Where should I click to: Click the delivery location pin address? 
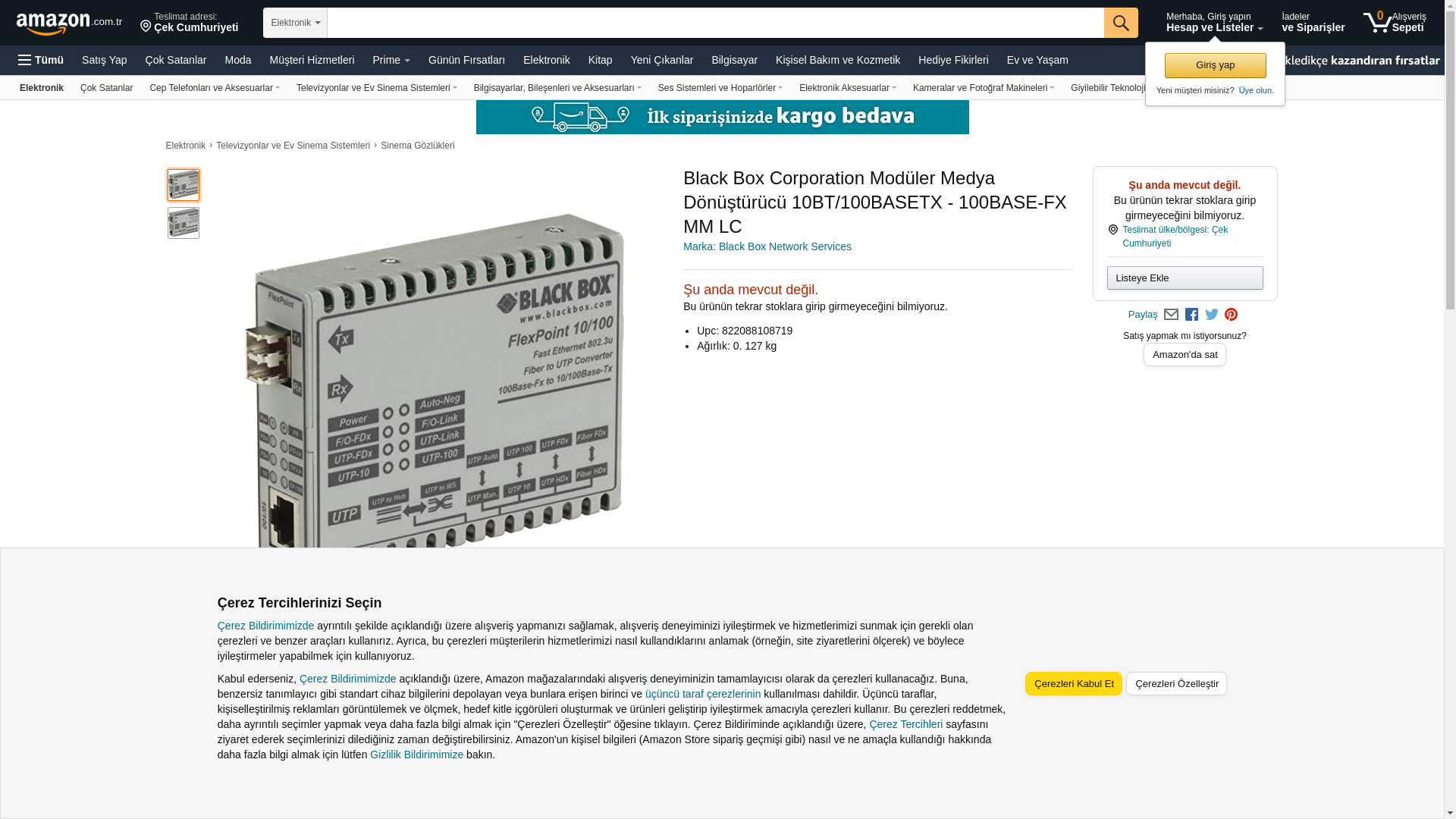189,23
